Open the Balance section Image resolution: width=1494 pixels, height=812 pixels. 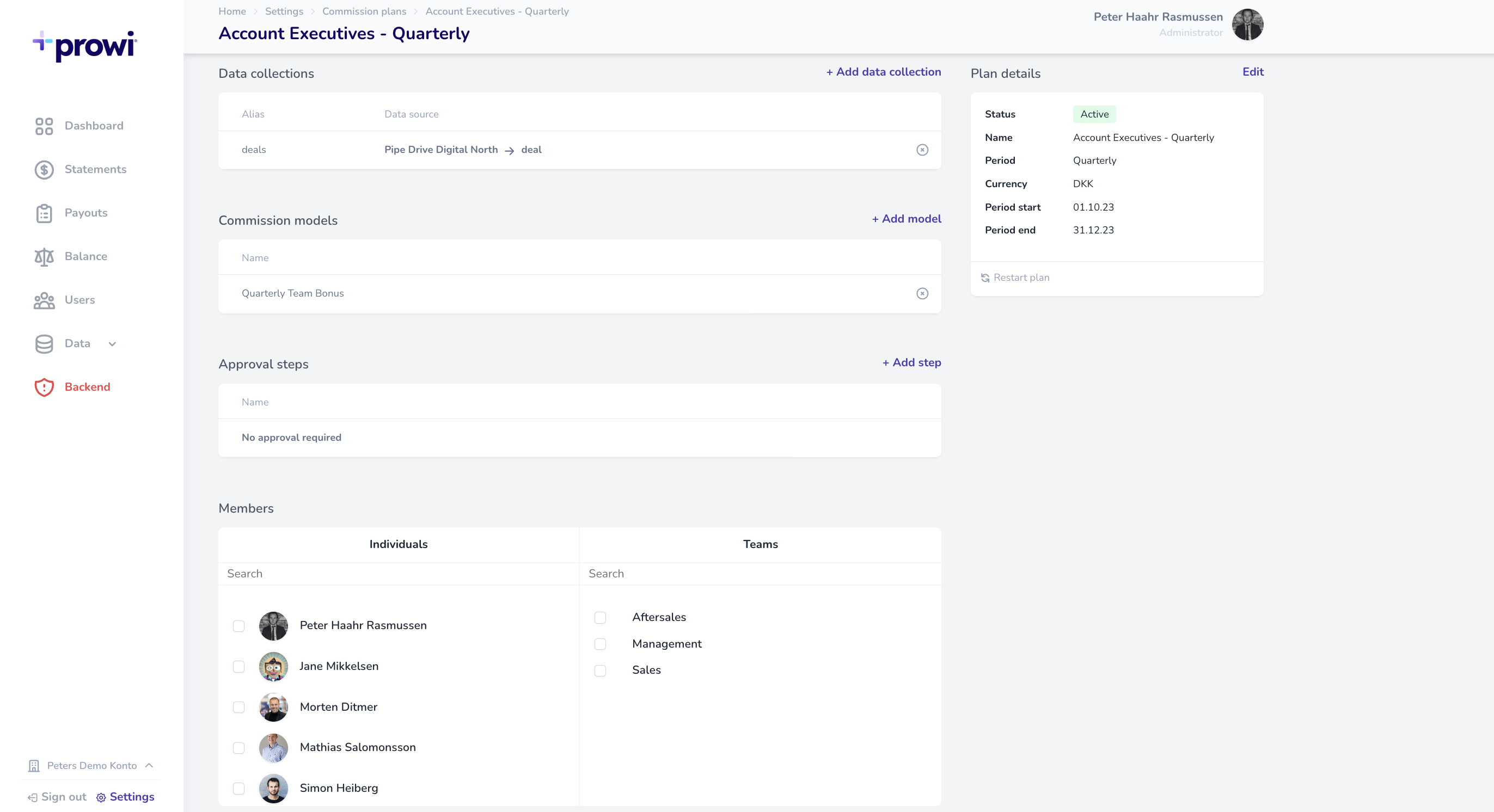click(86, 256)
